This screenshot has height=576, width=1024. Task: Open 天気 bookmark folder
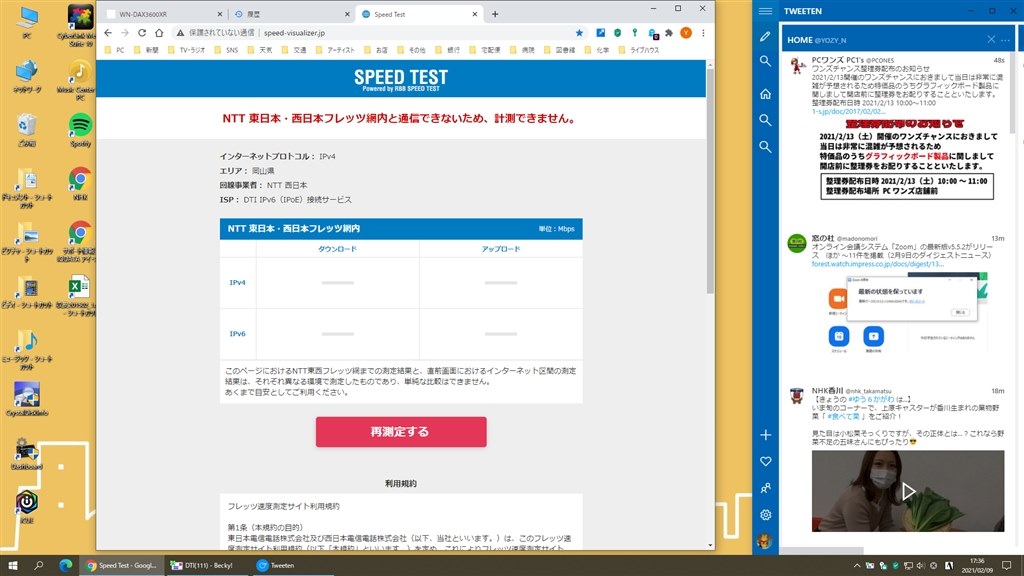tap(260, 50)
